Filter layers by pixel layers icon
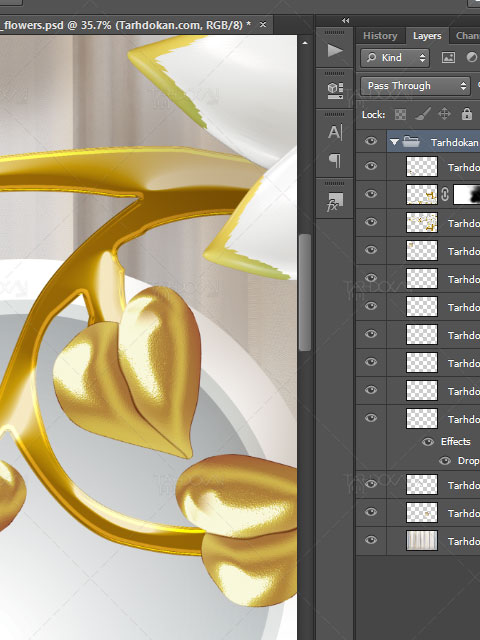The width and height of the screenshot is (480, 640). coord(448,58)
